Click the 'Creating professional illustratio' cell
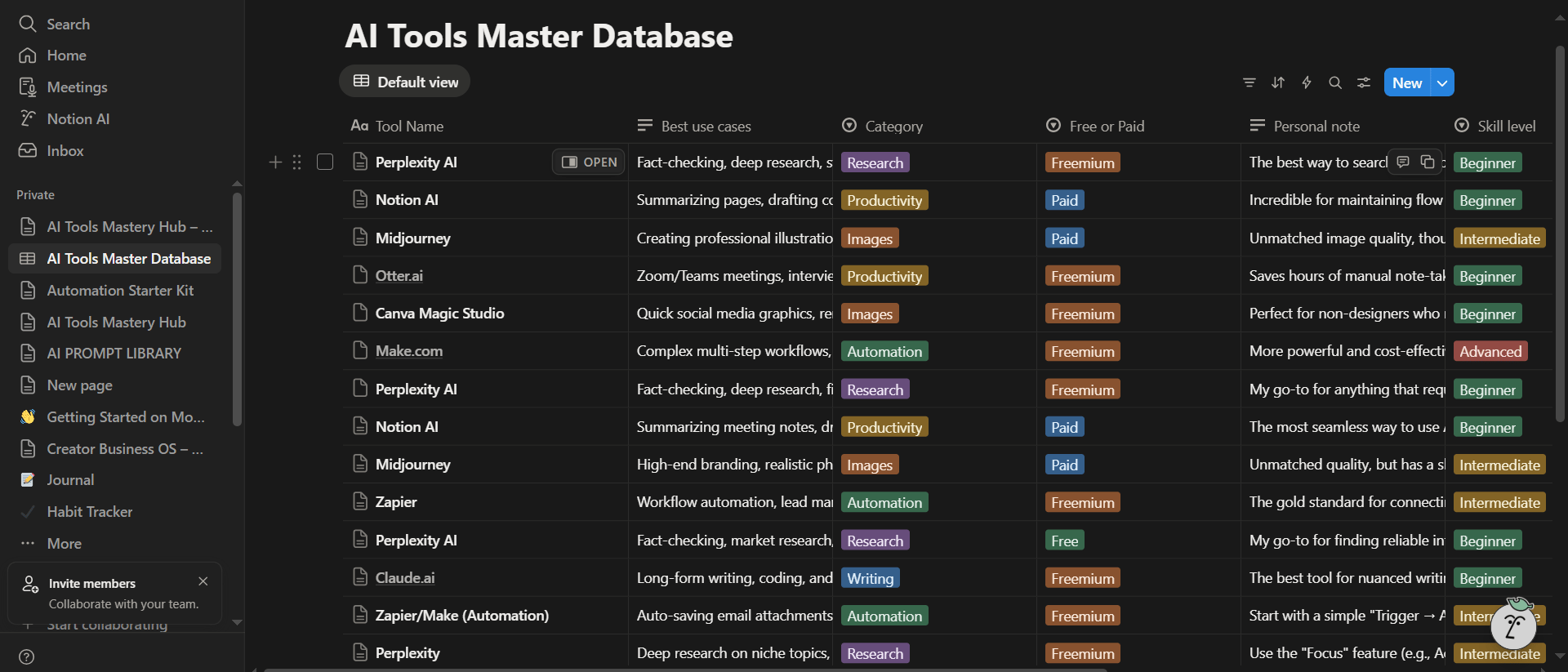The image size is (1568, 672). click(x=730, y=238)
